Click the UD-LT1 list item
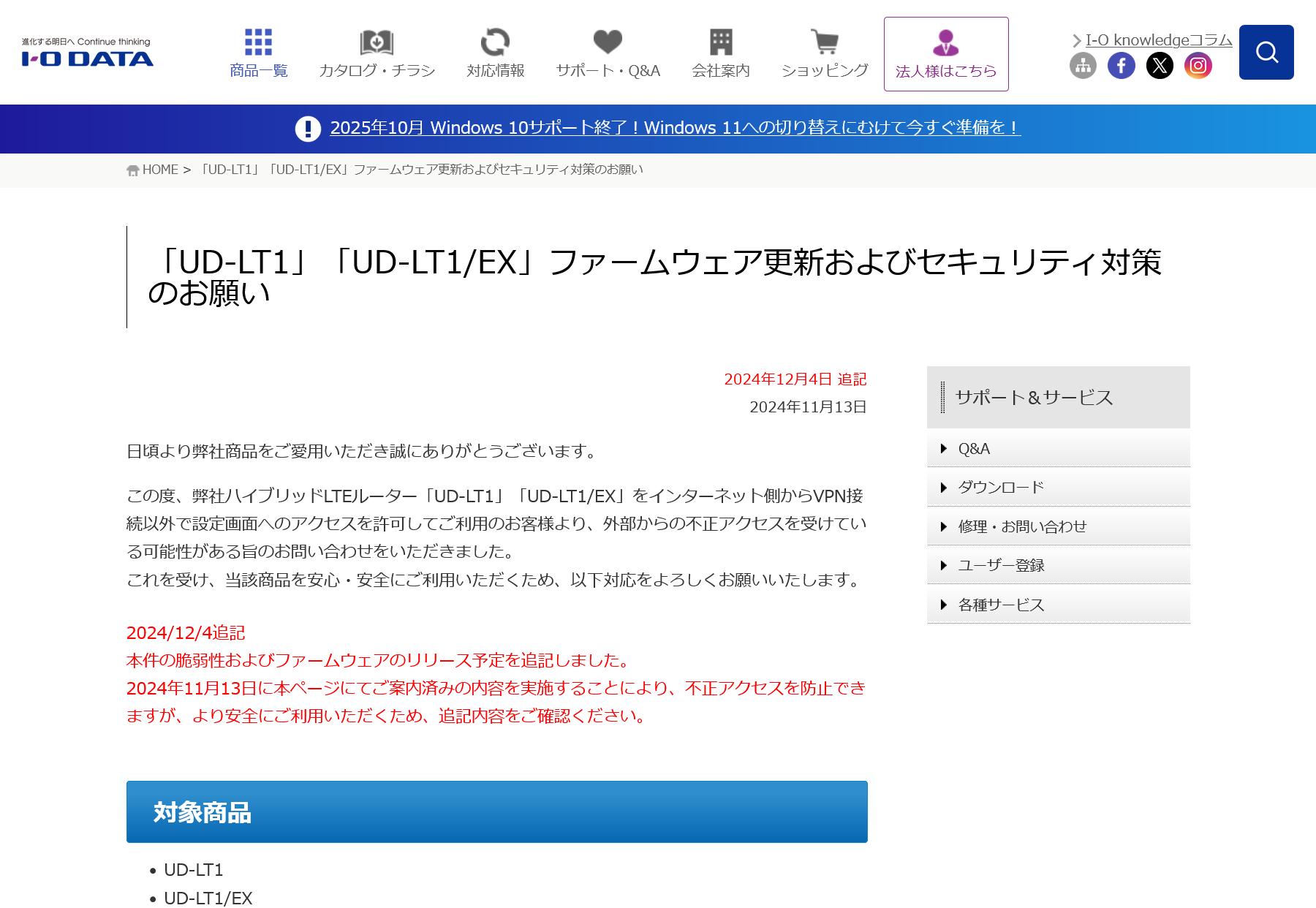Viewport: 1316px width, 908px height. pyautogui.click(x=193, y=870)
